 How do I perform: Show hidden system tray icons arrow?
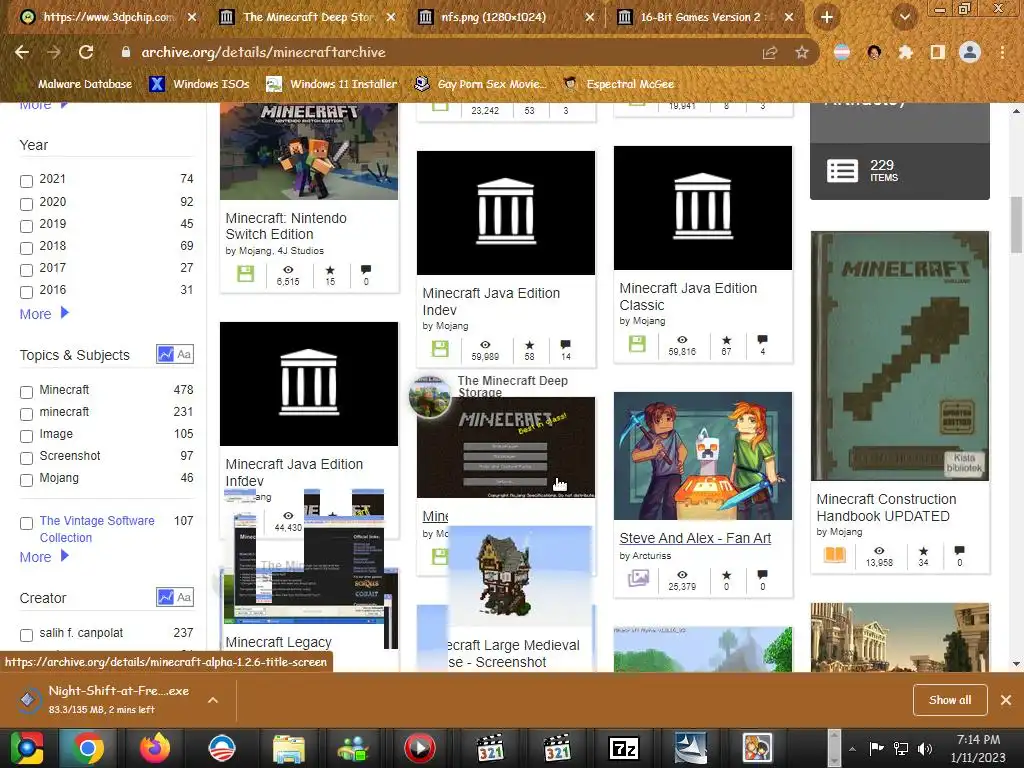click(x=852, y=749)
